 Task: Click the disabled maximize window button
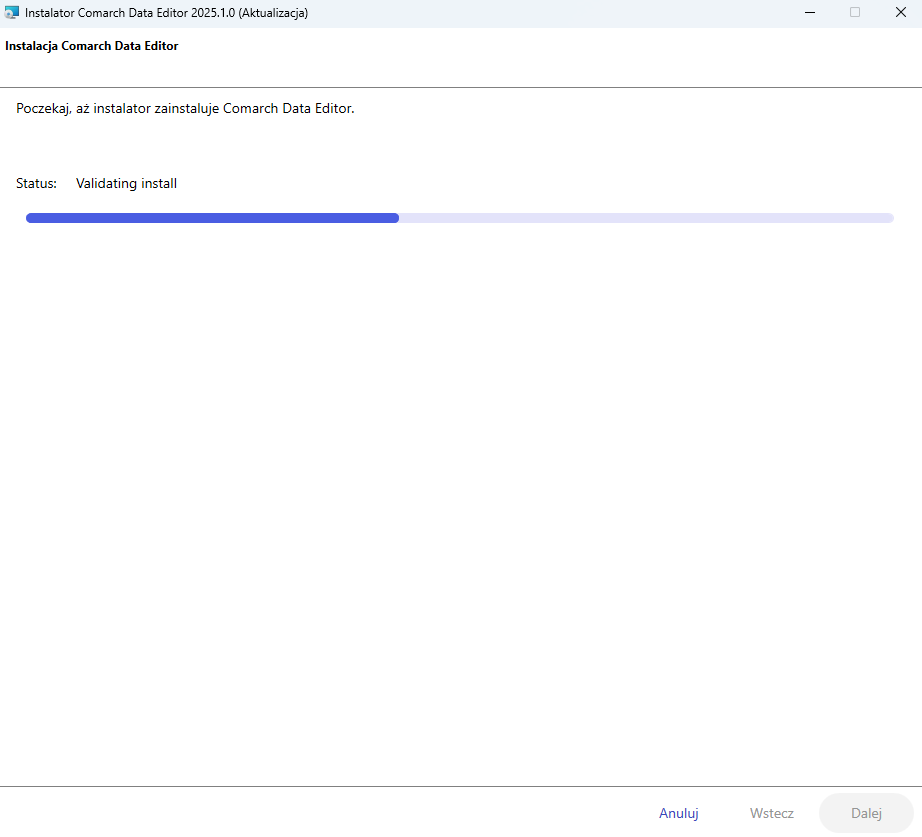pos(855,12)
